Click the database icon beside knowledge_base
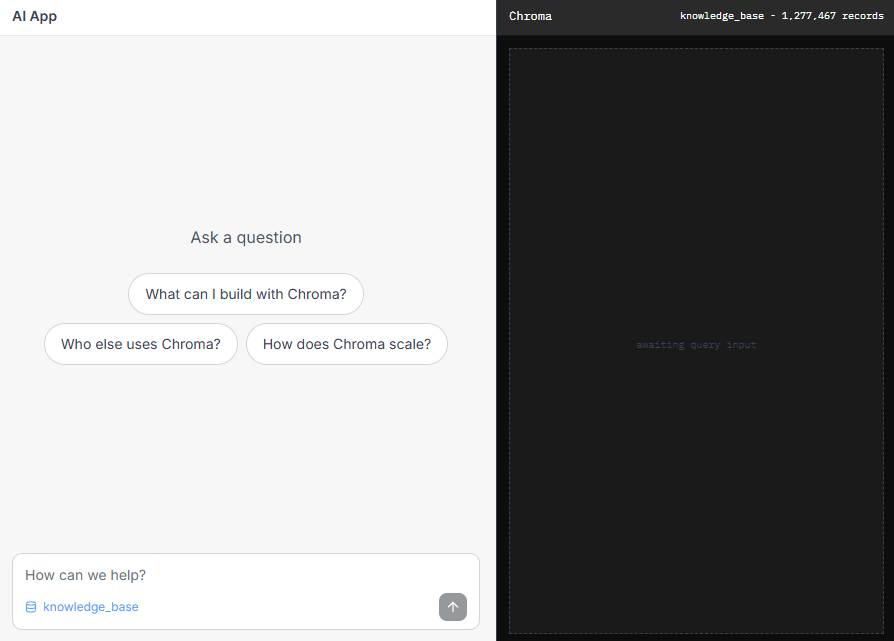The width and height of the screenshot is (894, 641). [31, 607]
